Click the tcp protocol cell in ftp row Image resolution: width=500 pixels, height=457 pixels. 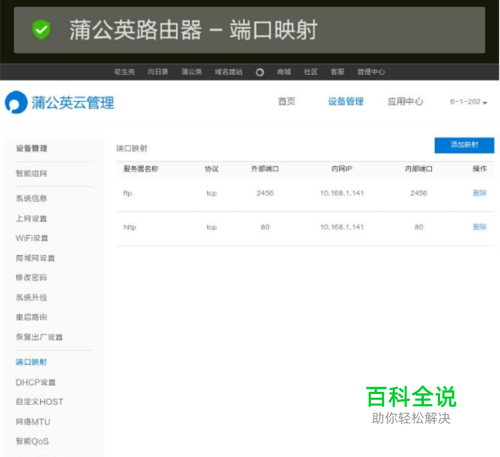(x=212, y=193)
